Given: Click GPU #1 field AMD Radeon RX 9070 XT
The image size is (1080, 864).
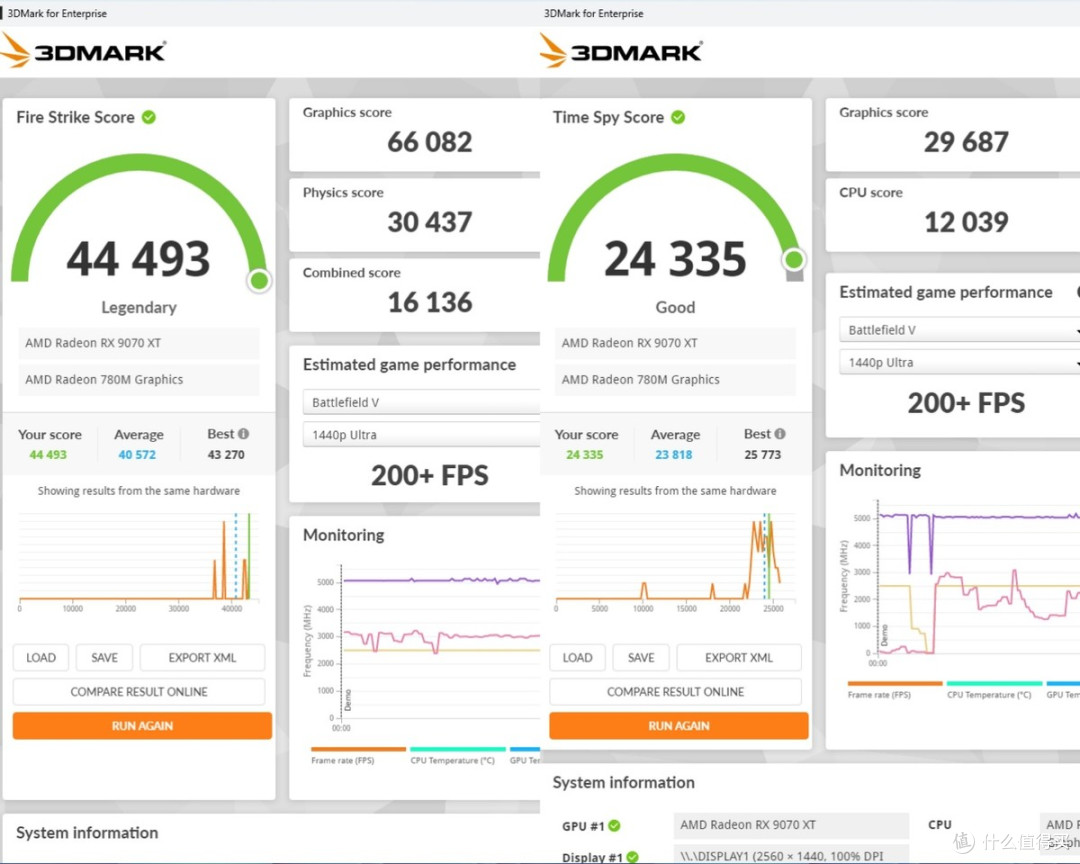Looking at the screenshot, I should coord(791,825).
